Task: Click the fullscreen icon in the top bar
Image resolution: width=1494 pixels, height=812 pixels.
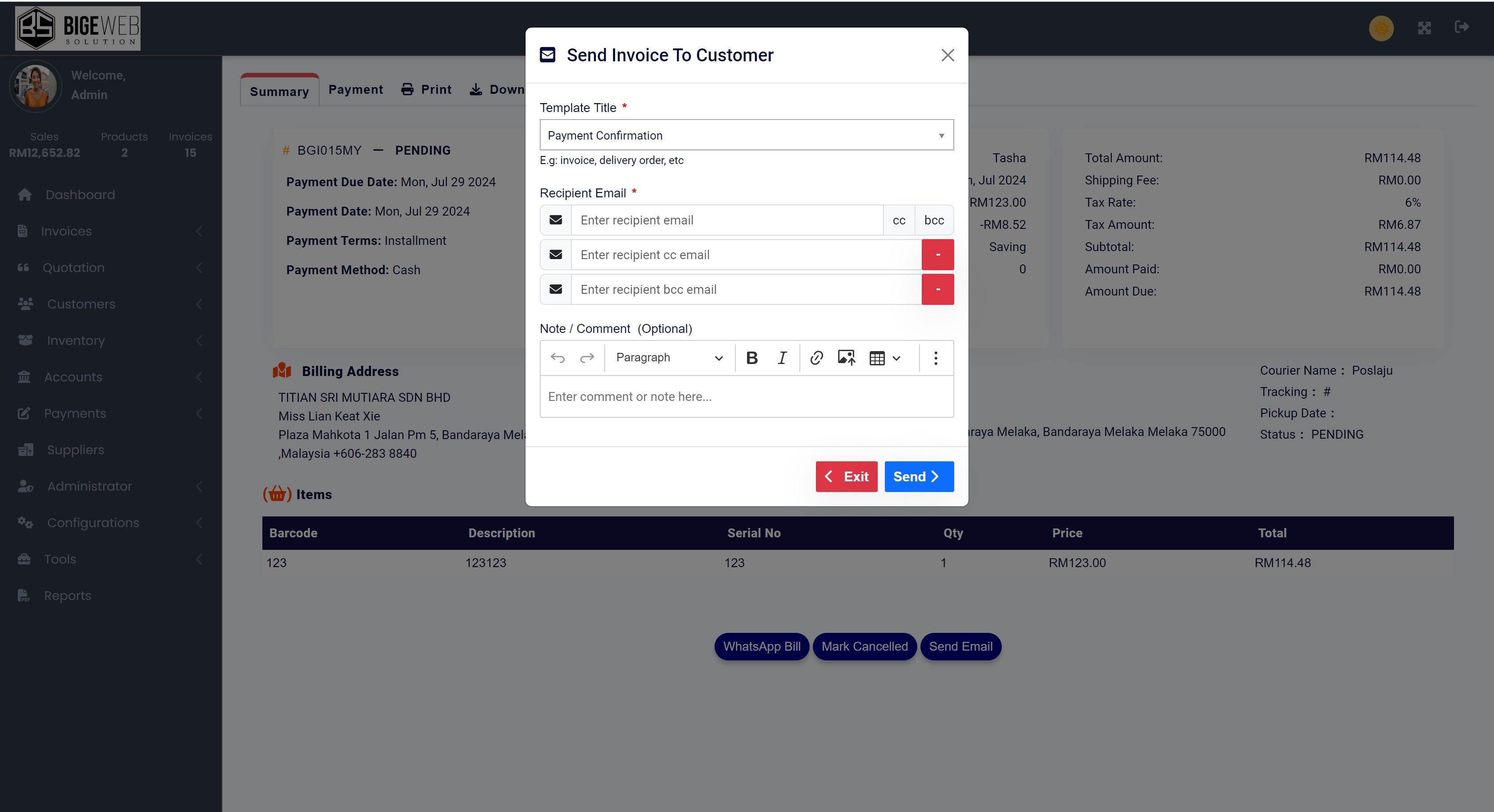Action: pyautogui.click(x=1424, y=28)
